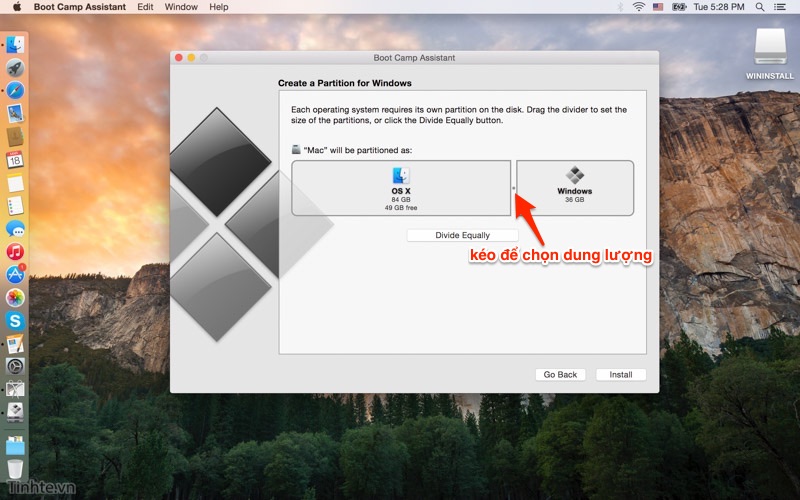
Task: Open Notification Center list icon
Action: point(780,7)
